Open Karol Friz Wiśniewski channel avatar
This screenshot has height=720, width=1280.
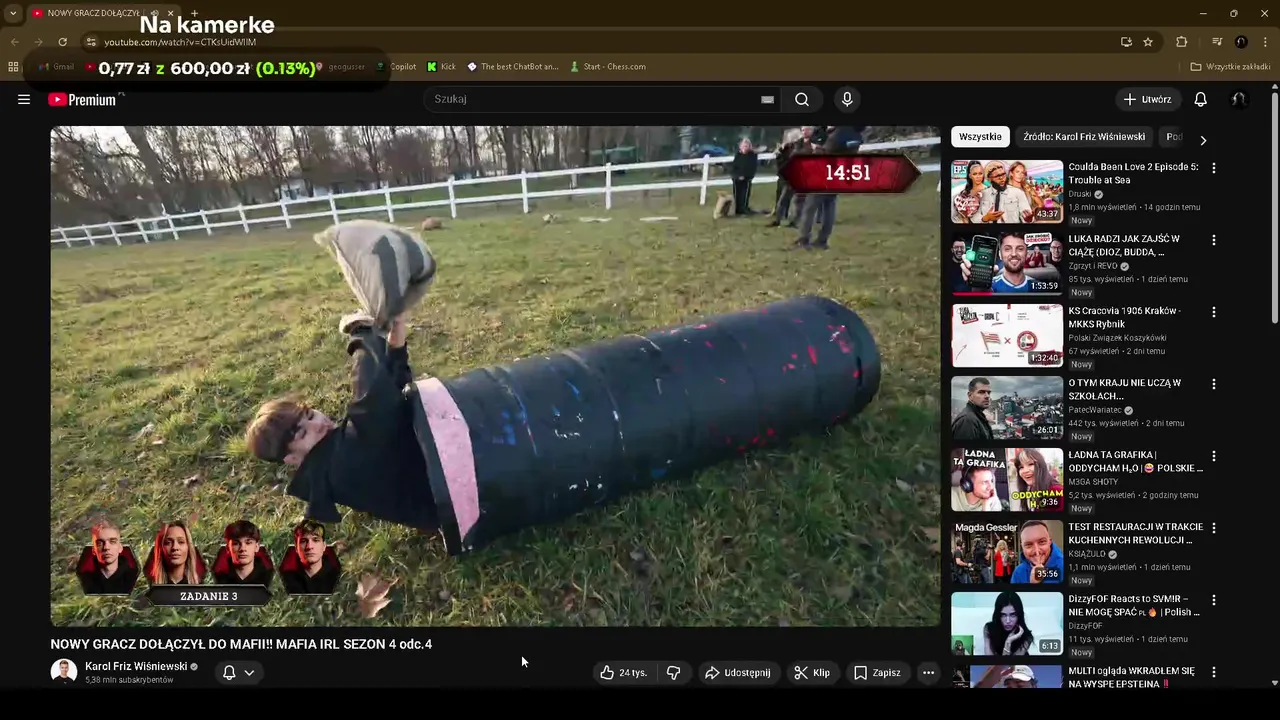tap(64, 672)
